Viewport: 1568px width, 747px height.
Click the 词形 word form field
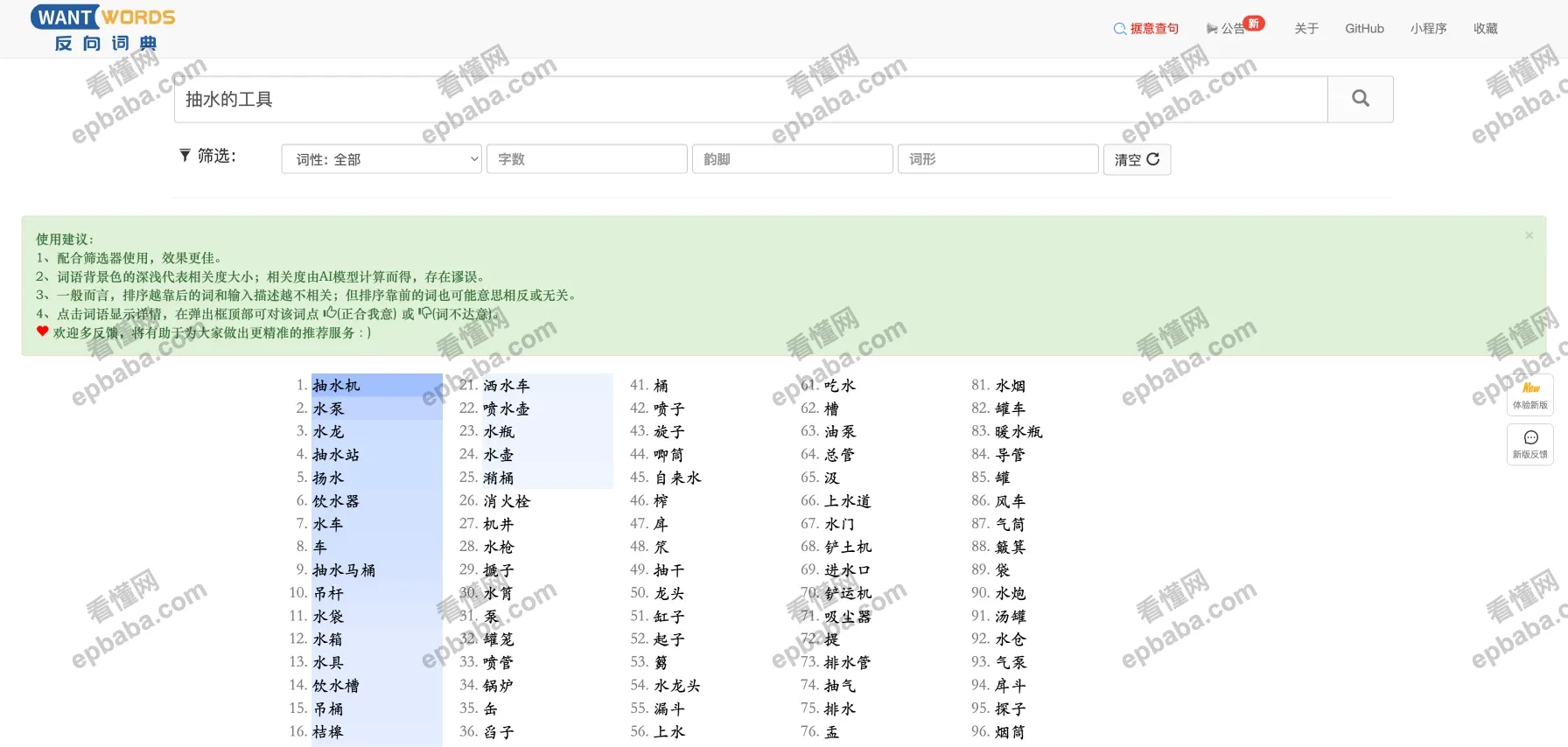coord(998,159)
